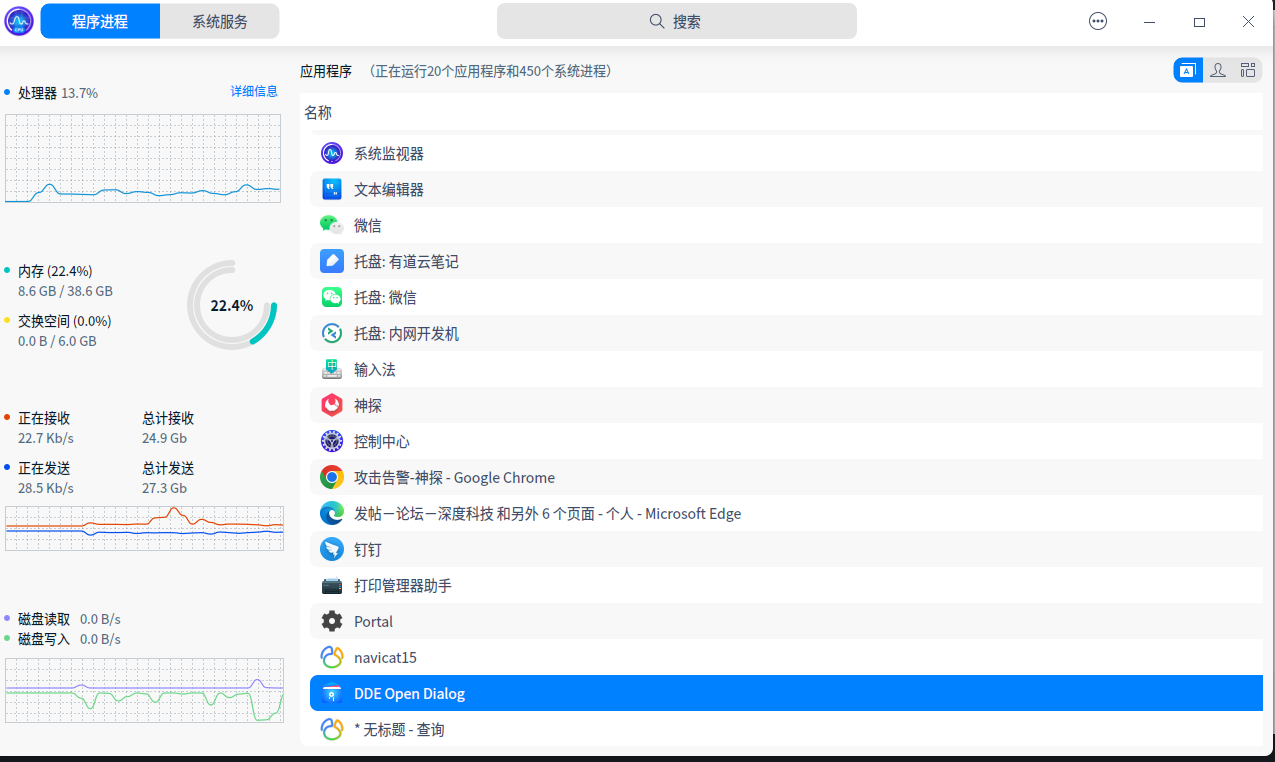The height and width of the screenshot is (762, 1275).
Task: Click the Portal gear icon
Action: [x=332, y=621]
